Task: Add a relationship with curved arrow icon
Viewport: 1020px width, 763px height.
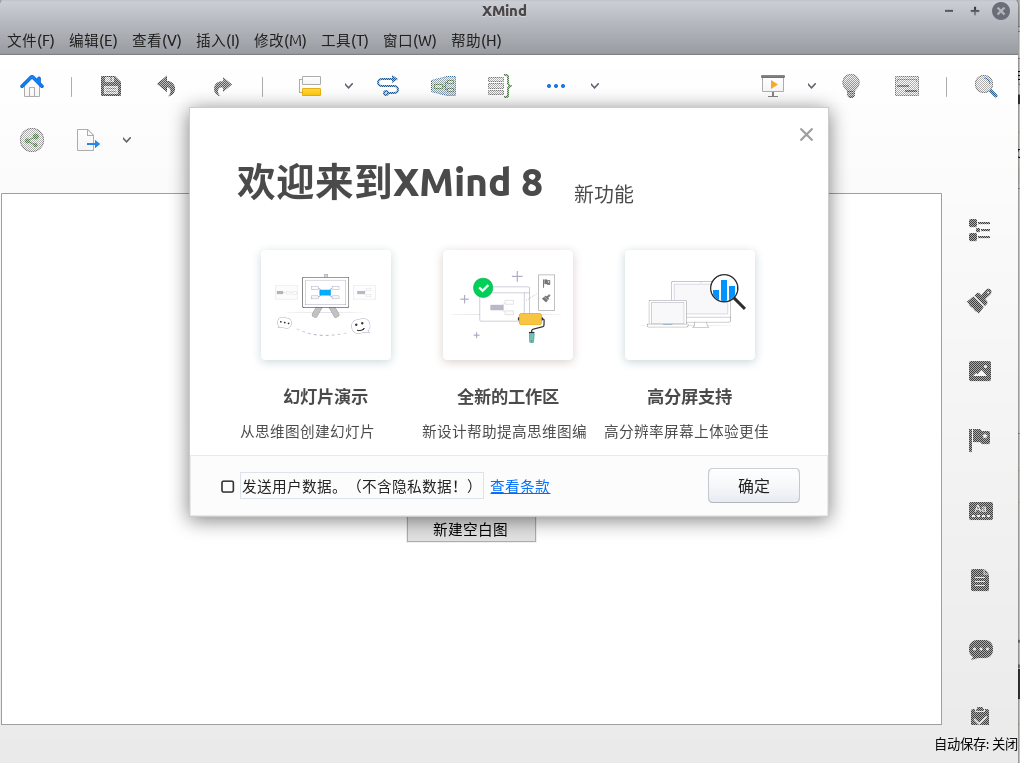Action: click(388, 86)
